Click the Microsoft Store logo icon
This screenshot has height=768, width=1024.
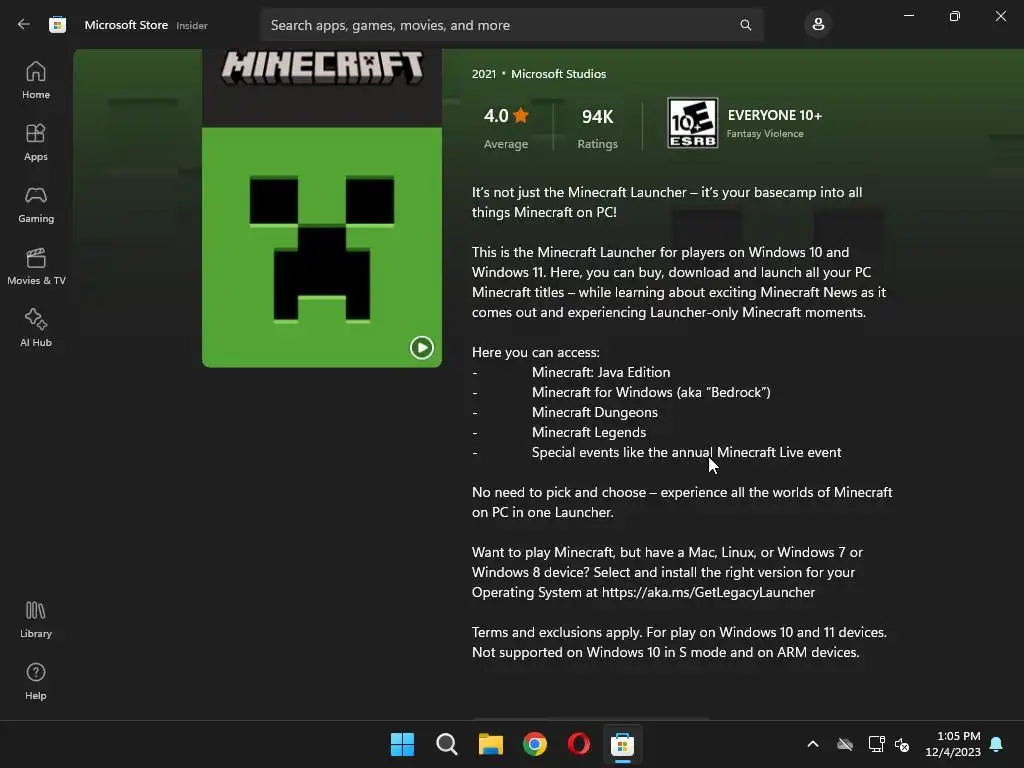[x=57, y=25]
